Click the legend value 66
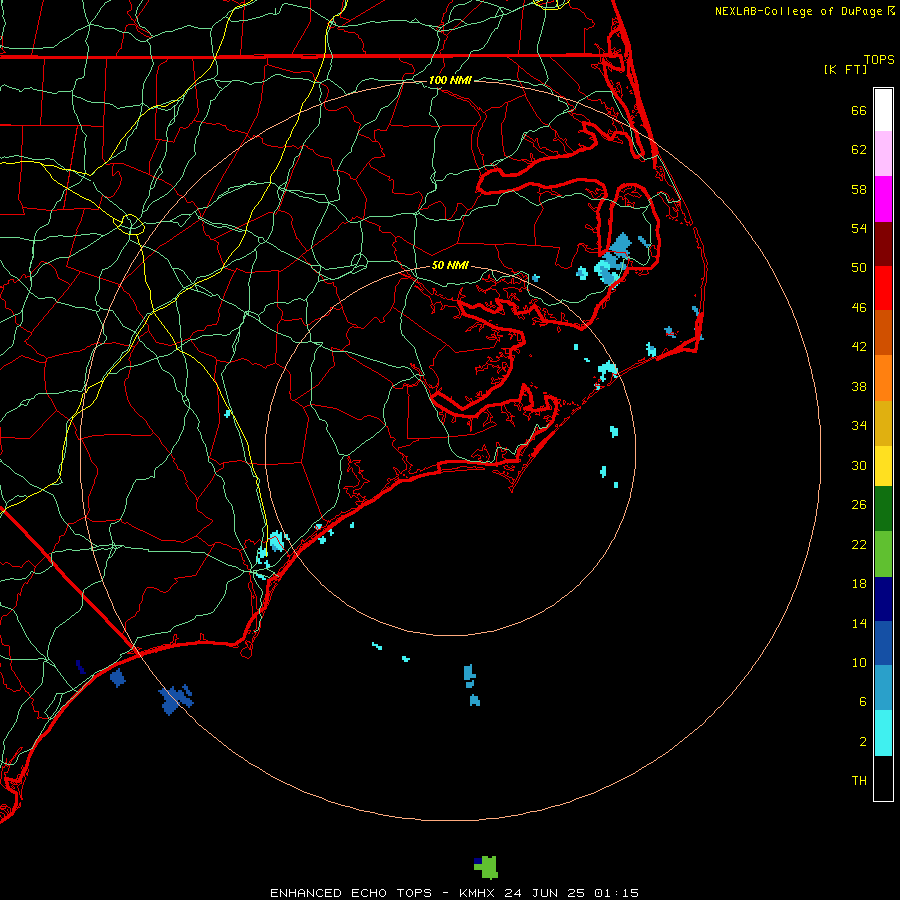The width and height of the screenshot is (900, 900). (x=859, y=111)
